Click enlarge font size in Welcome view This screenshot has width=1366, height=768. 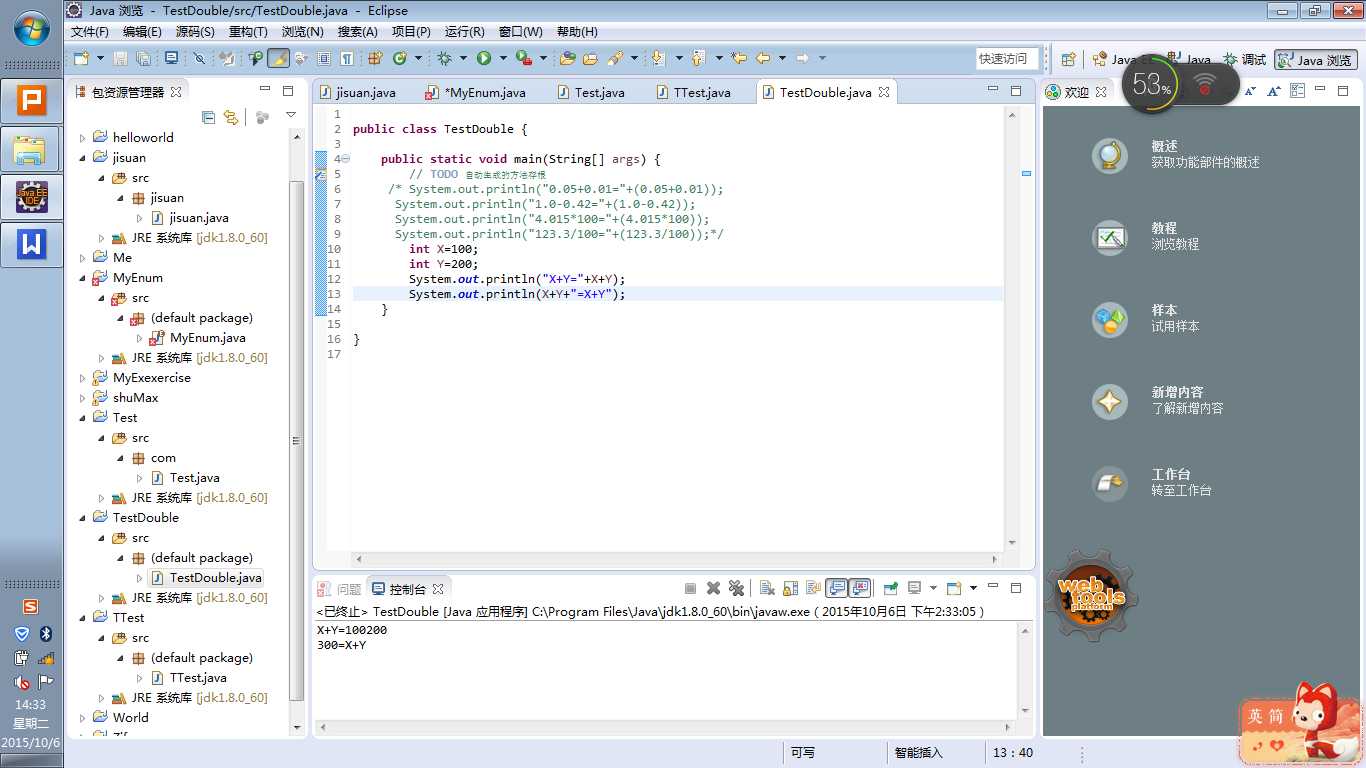tap(1274, 91)
